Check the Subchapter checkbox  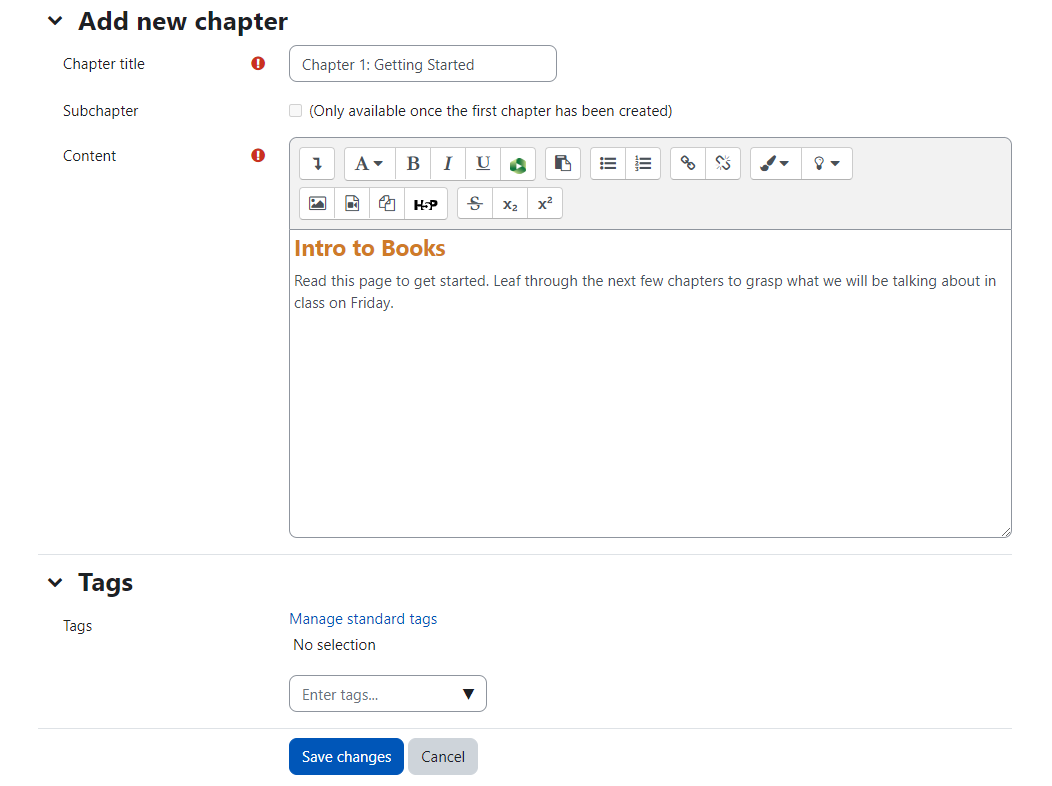pos(296,111)
